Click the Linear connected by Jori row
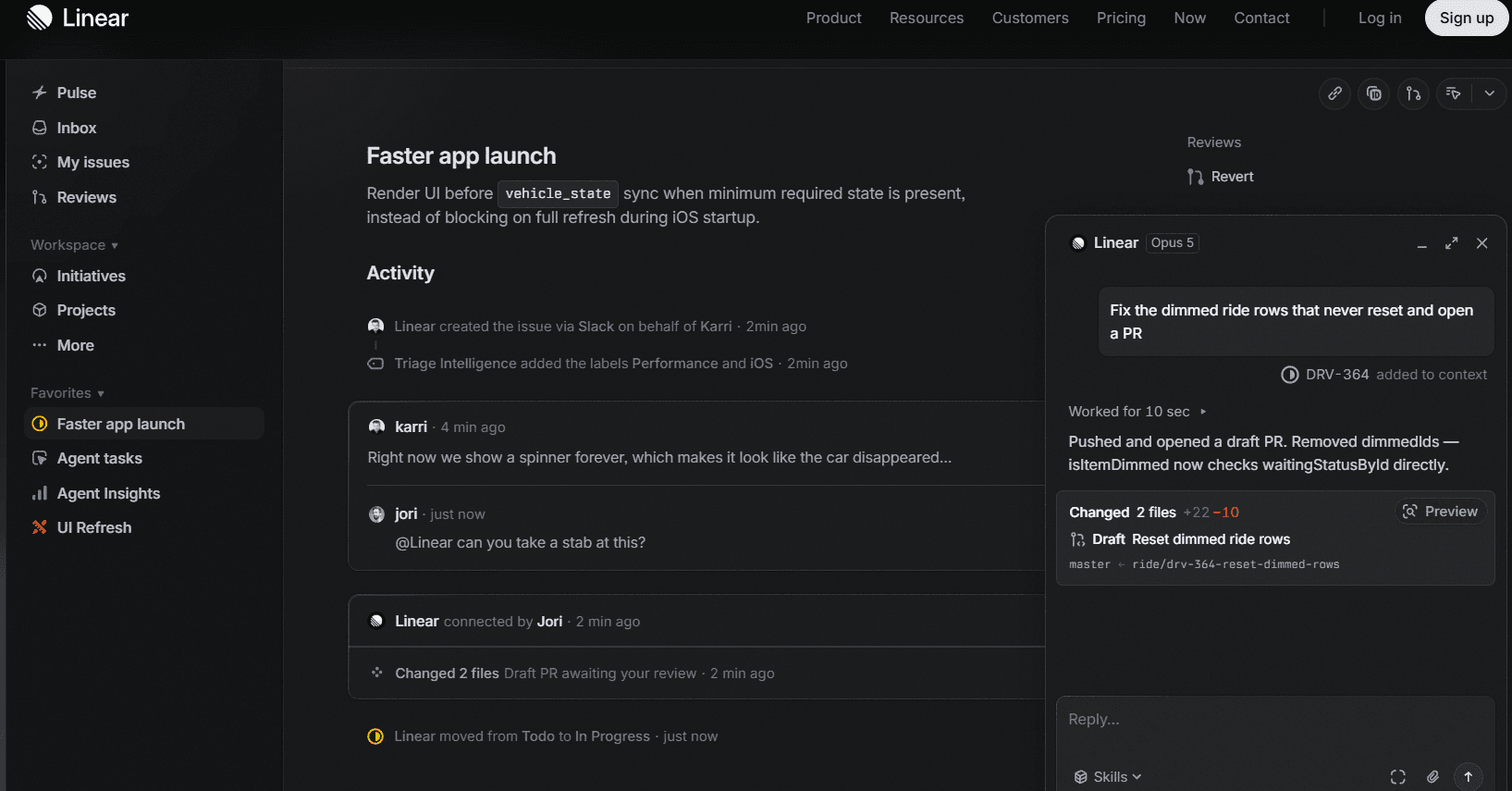This screenshot has height=791, width=1512. (696, 621)
